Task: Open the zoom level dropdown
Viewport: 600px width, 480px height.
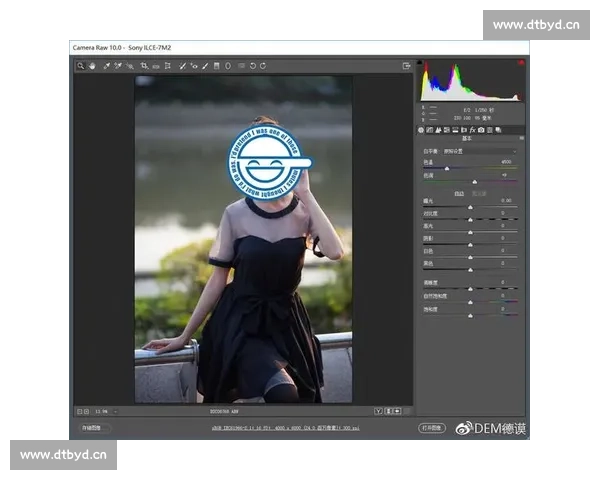Action: click(102, 411)
